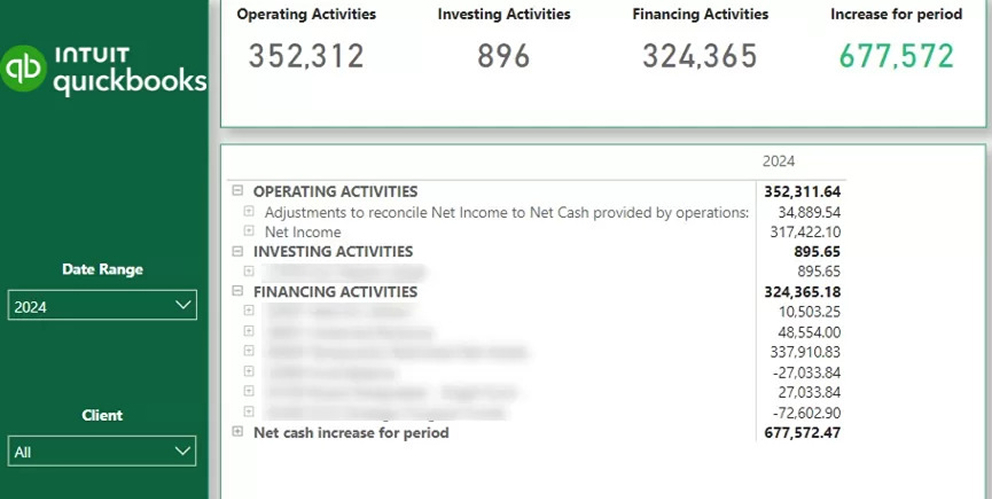Expand the Net Income row
Viewport: 992px width, 499px height.
tap(249, 231)
